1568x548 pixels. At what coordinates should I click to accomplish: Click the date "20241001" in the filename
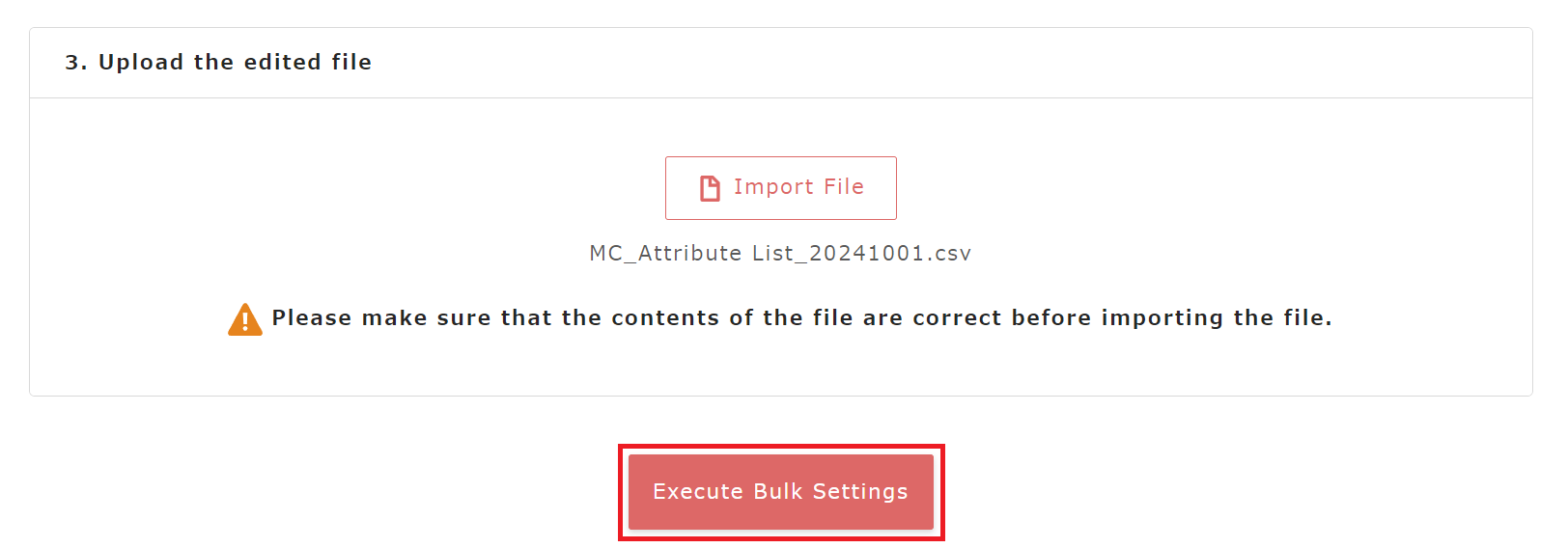point(867,254)
